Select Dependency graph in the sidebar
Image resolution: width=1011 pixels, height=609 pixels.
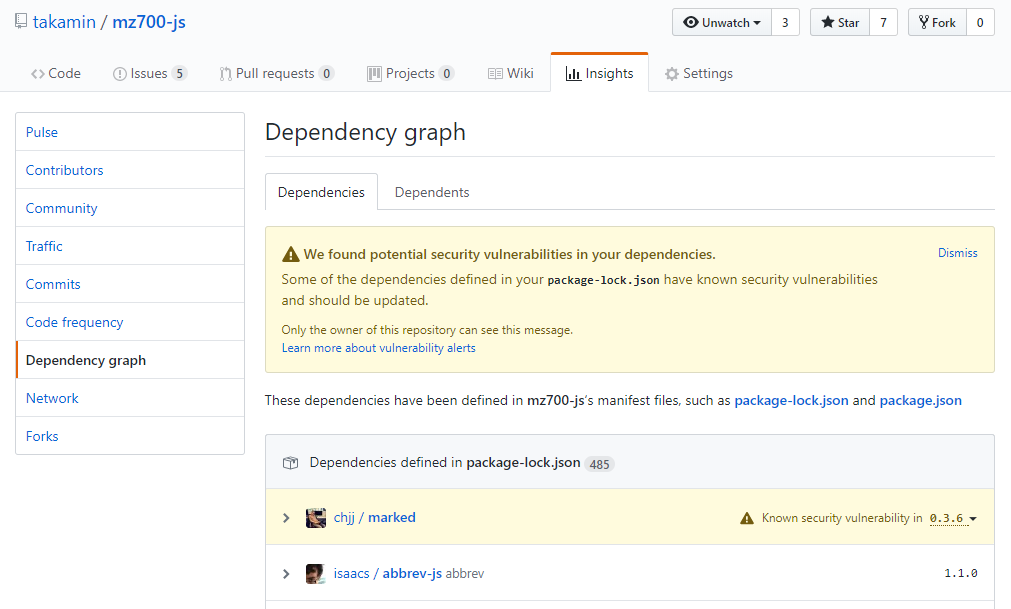(130, 360)
